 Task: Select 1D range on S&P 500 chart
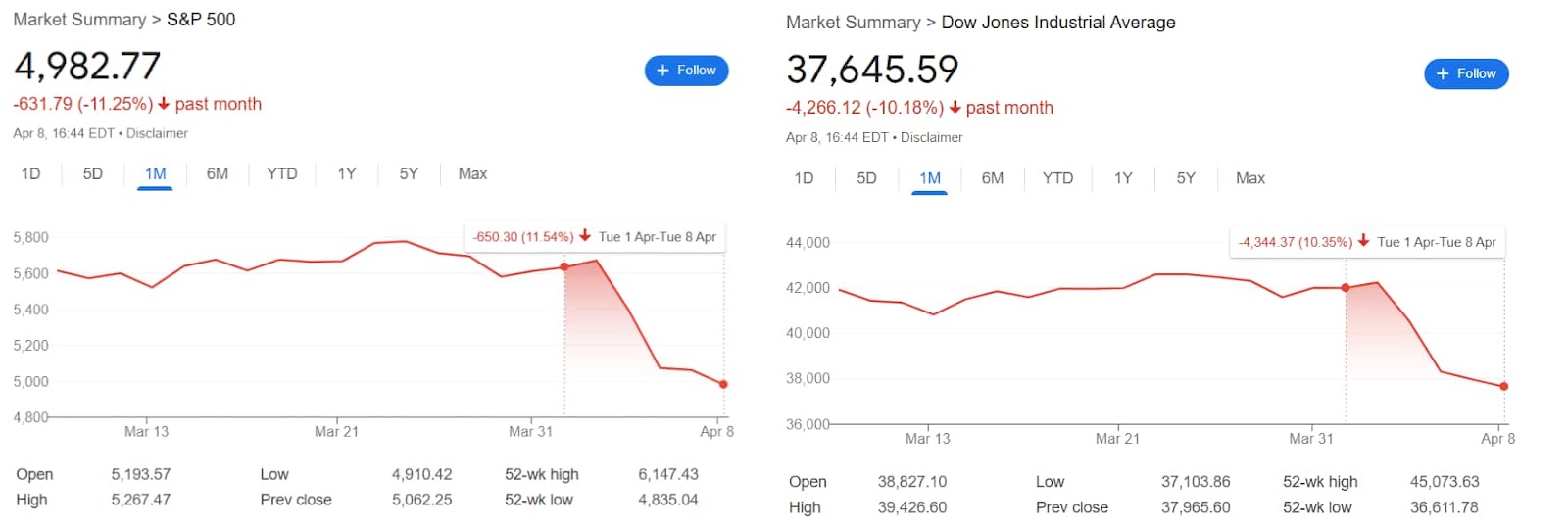(31, 174)
